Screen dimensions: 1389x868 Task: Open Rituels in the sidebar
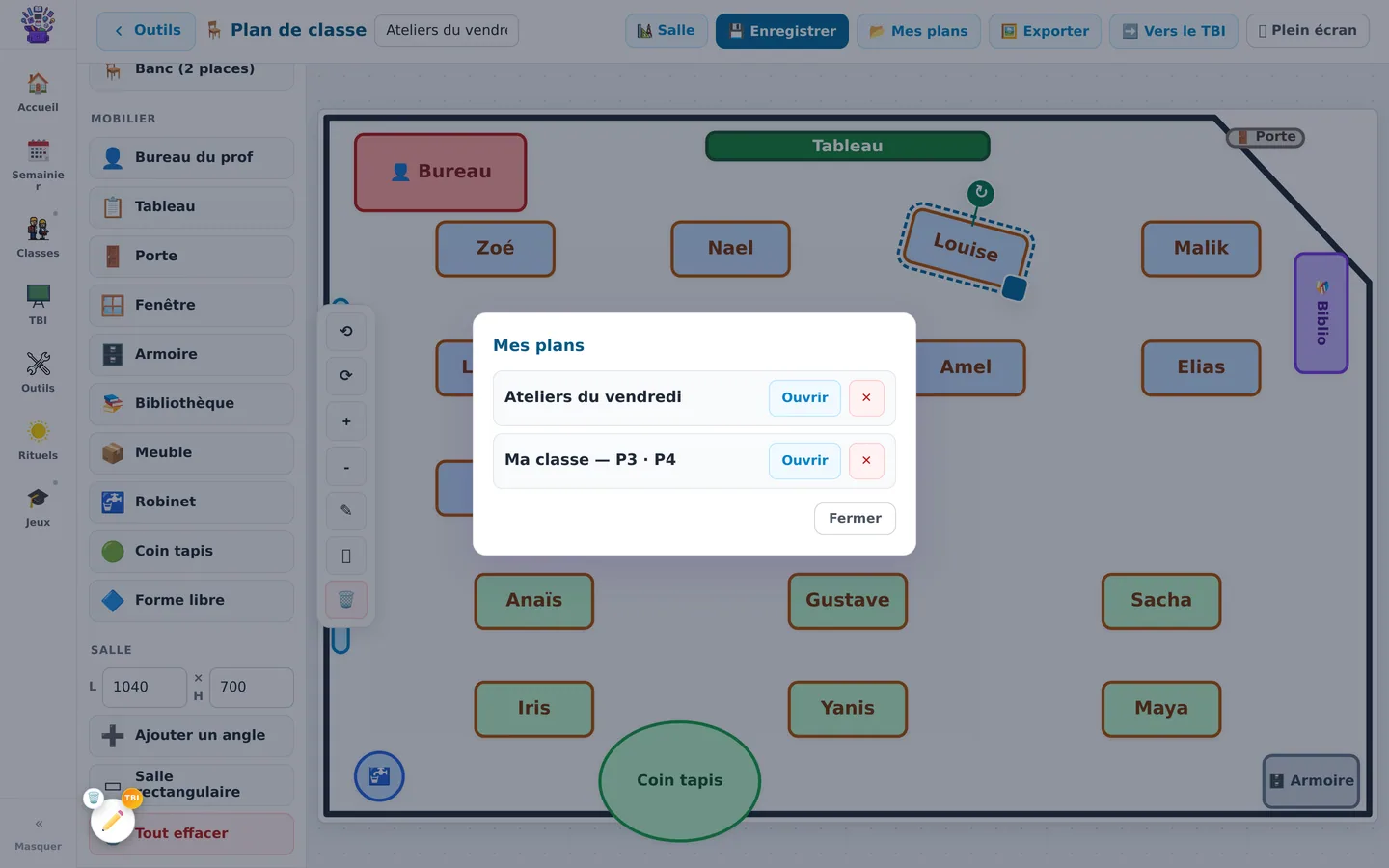38,440
